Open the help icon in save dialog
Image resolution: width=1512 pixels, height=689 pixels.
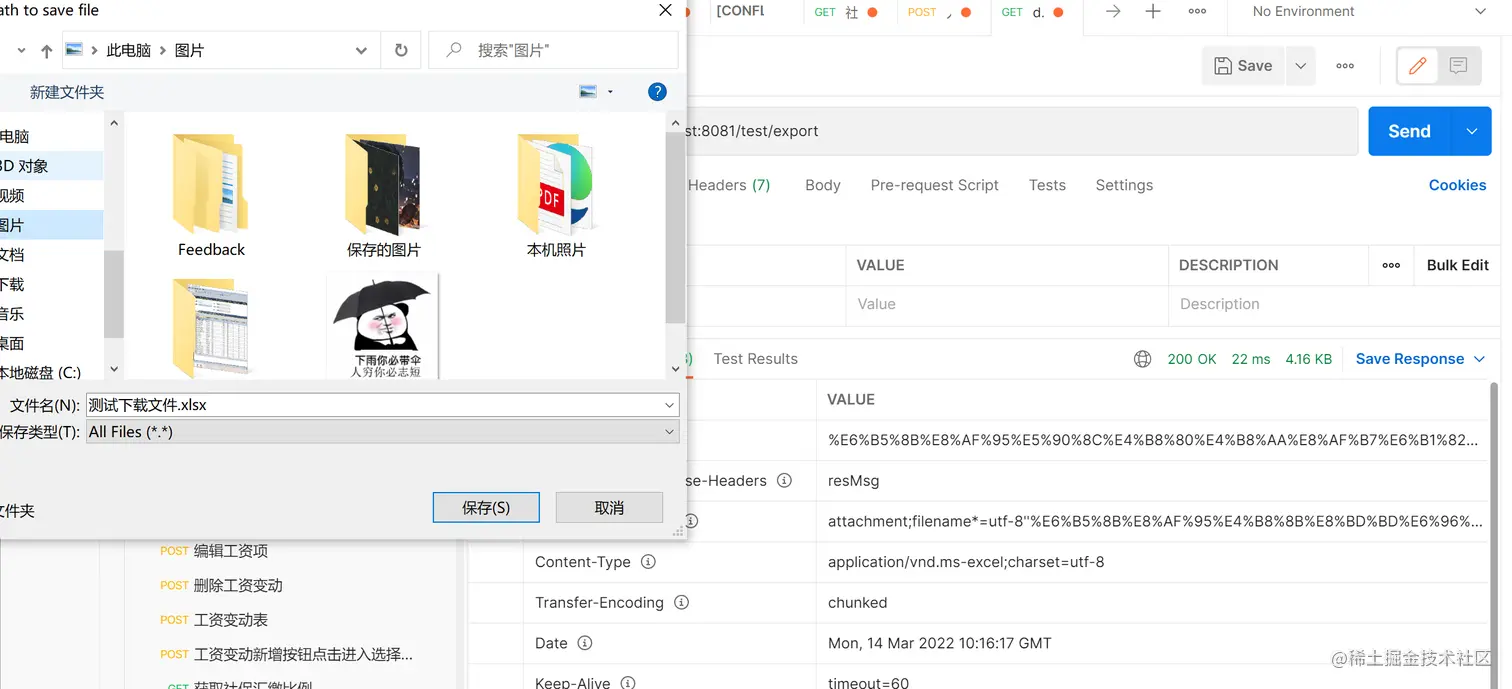(x=657, y=92)
